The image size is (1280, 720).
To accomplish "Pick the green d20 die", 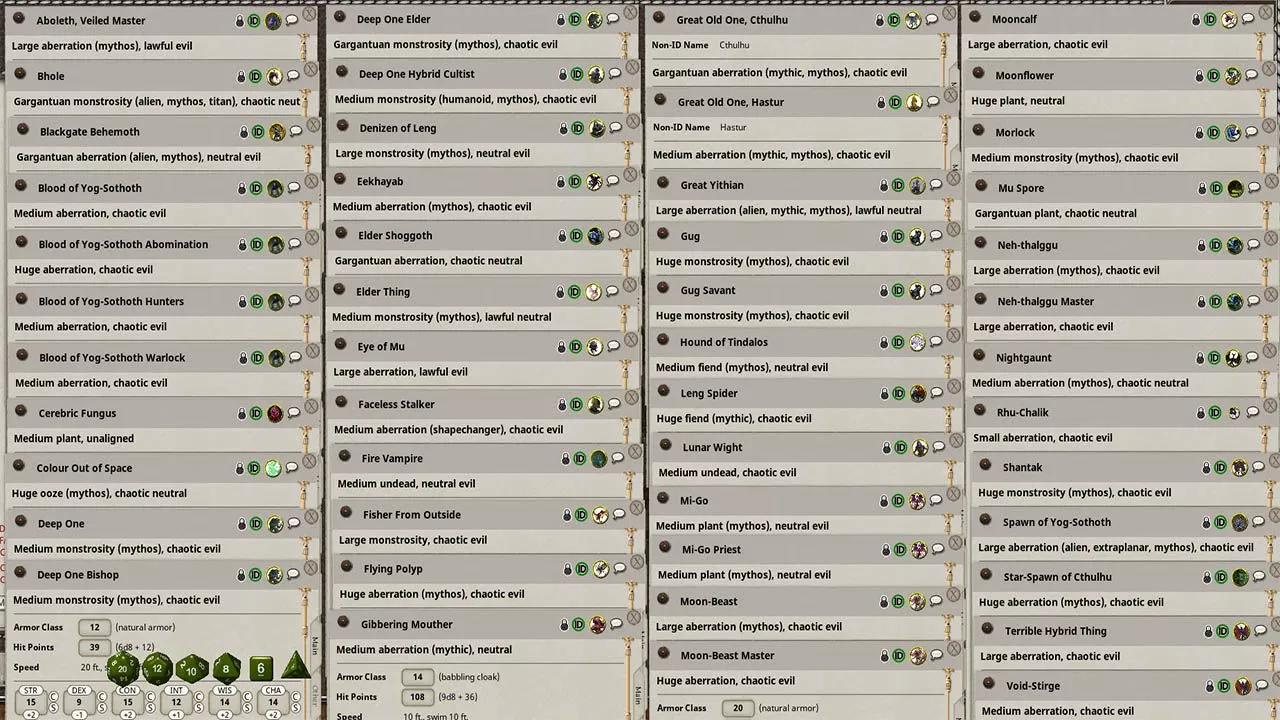I will 123,667.
